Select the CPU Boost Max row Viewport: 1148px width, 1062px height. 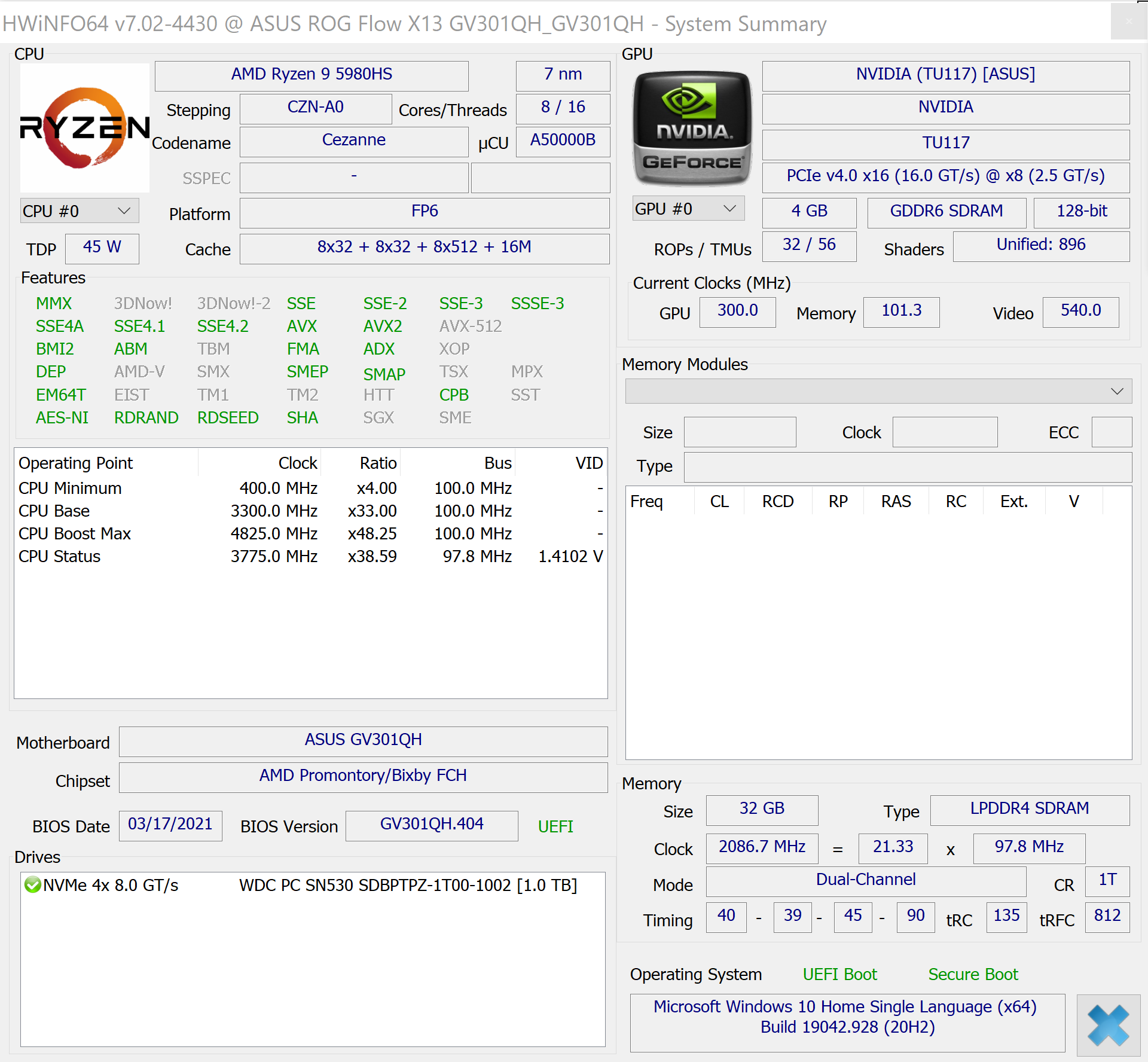click(x=311, y=533)
